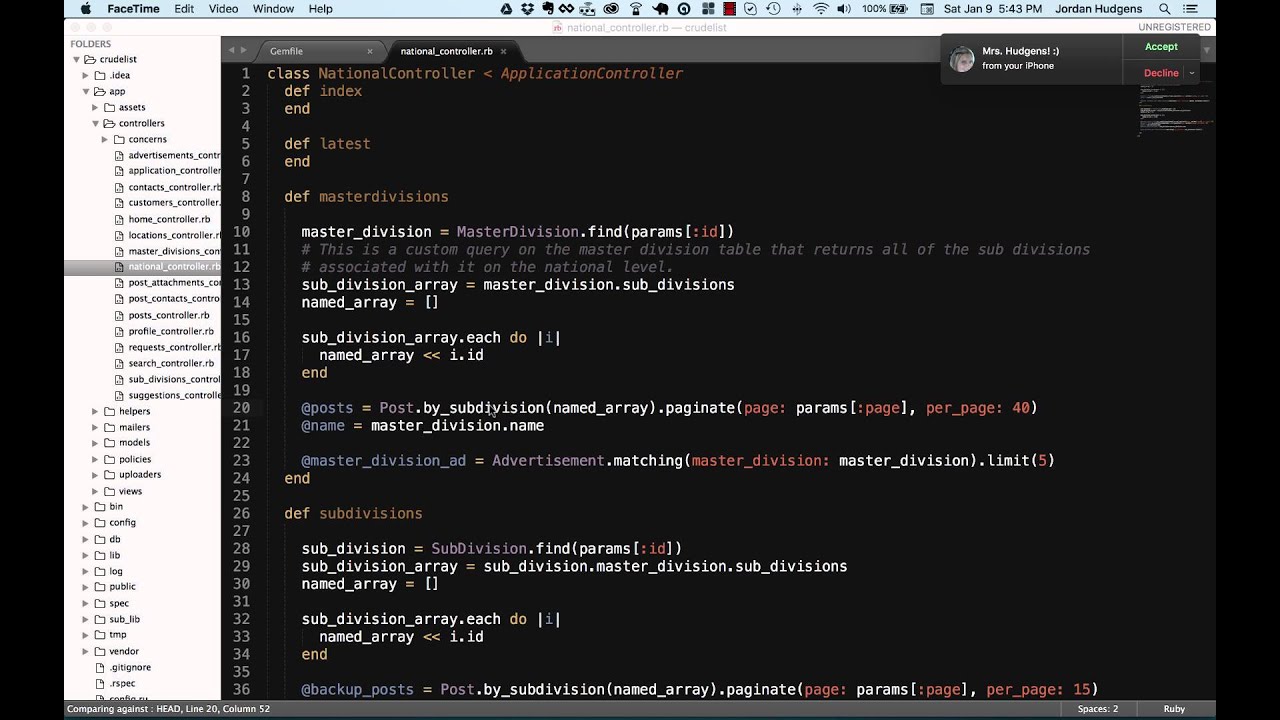Change indentation via Spaces: 2
The image size is (1280, 720).
[x=1098, y=709]
